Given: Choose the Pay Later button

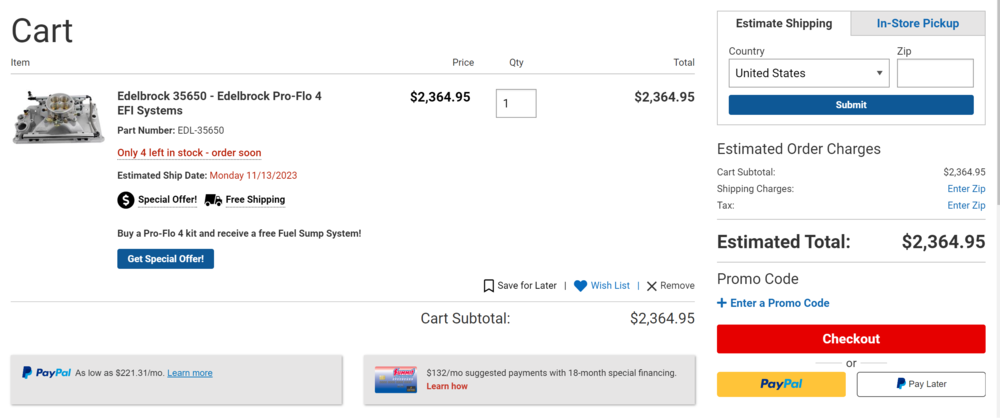Looking at the screenshot, I should 921,384.
